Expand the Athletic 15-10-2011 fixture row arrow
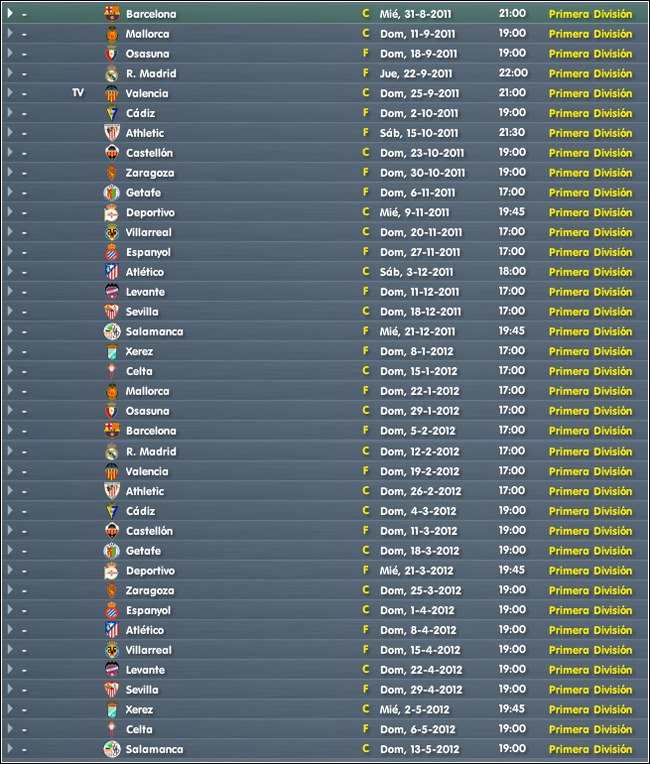The width and height of the screenshot is (650, 764). [x=10, y=133]
